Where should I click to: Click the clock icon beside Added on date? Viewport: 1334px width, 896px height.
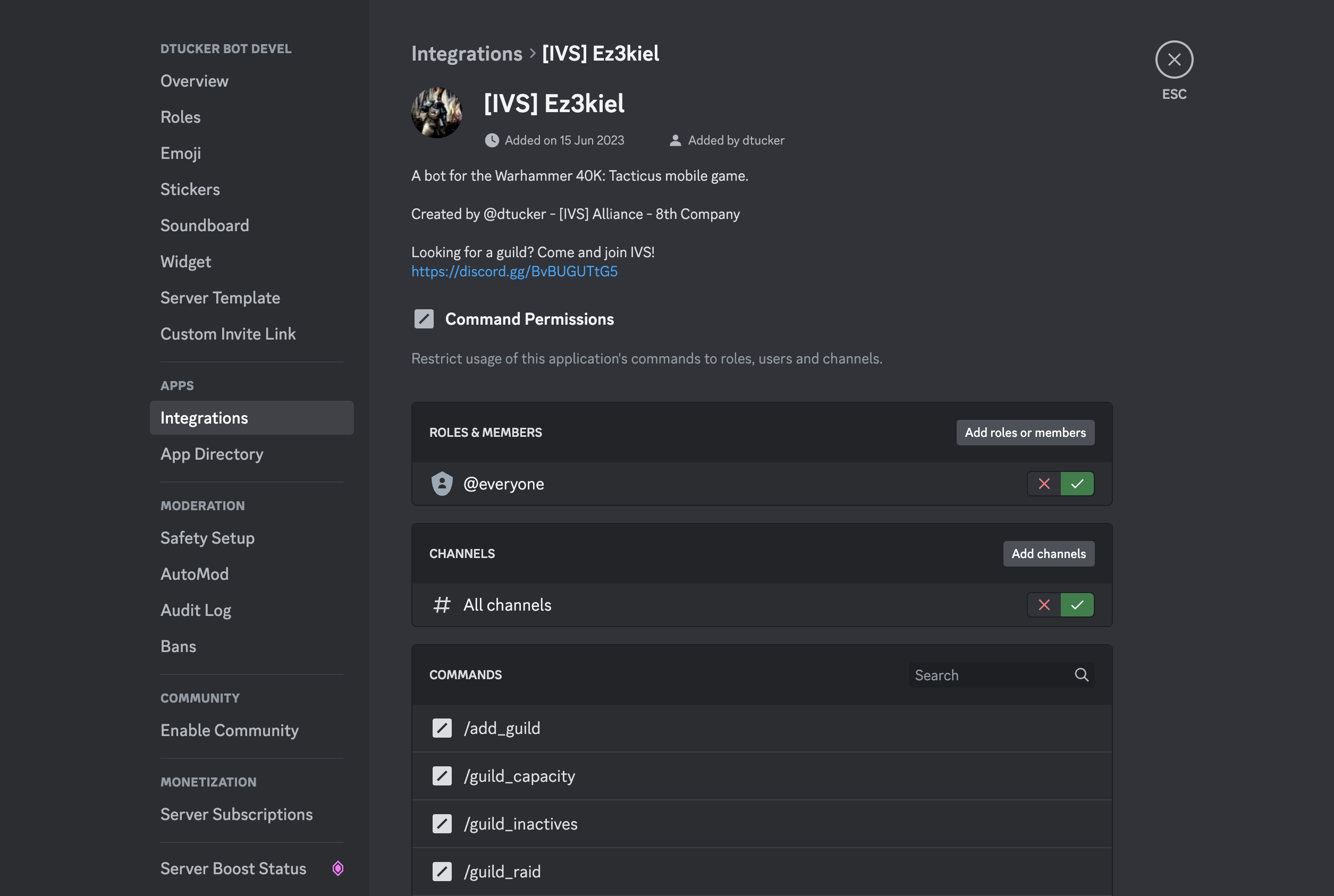pyautogui.click(x=491, y=141)
